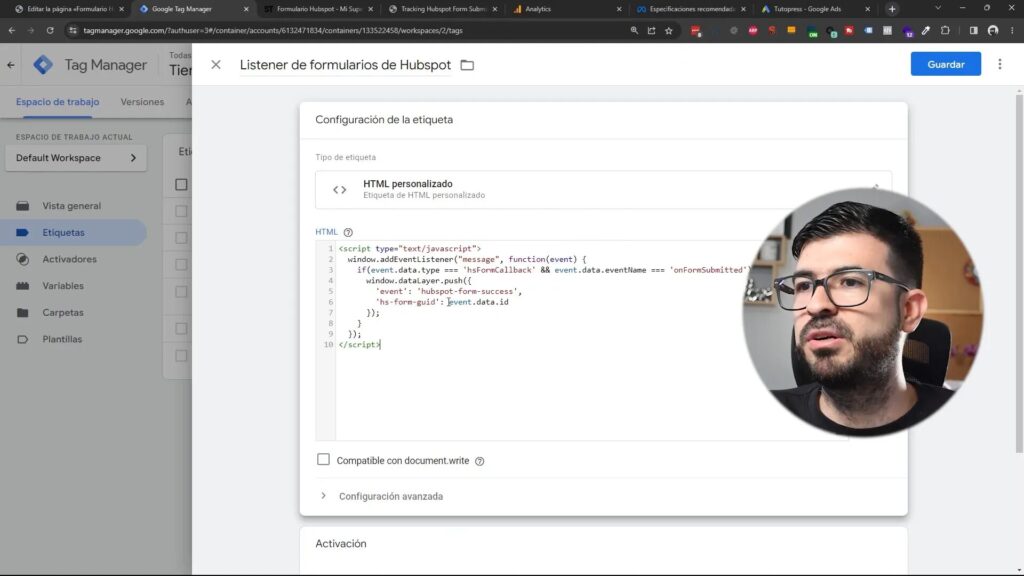
Task: Open Activadores in sidebar
Action: coord(69,259)
